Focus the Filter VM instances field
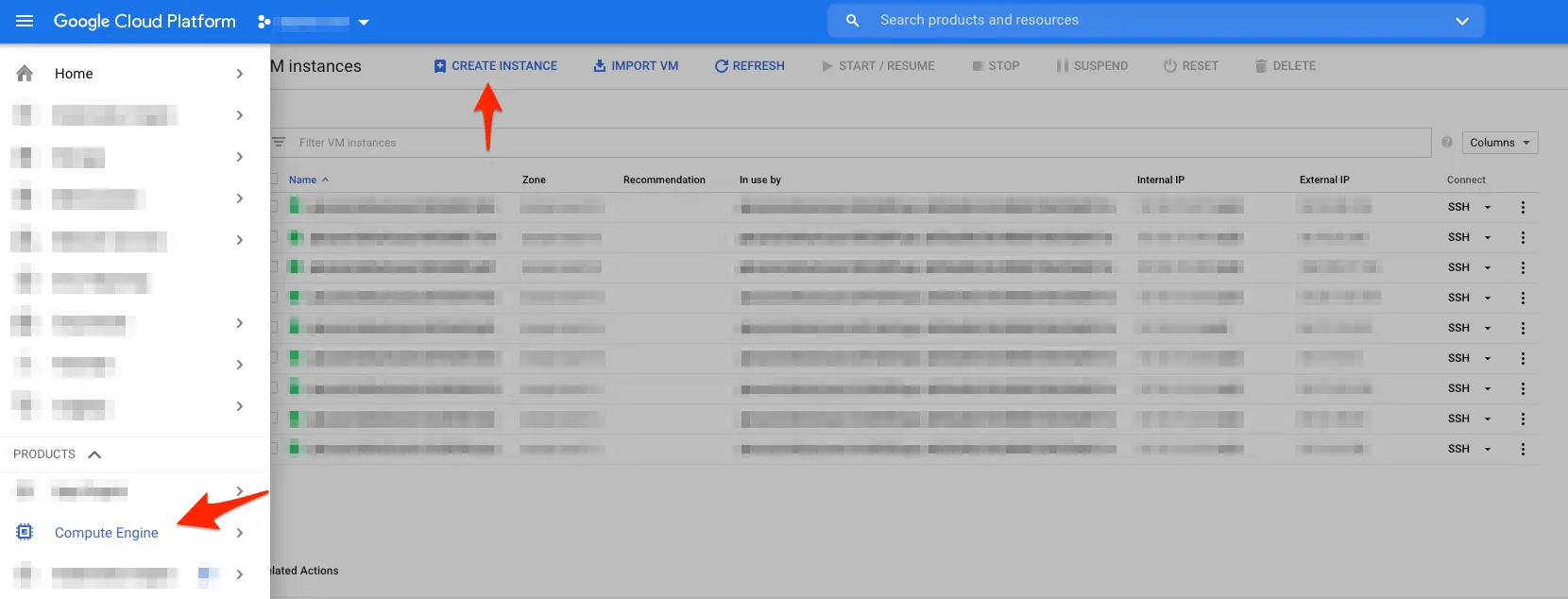The height and width of the screenshot is (599, 1568). [850, 143]
